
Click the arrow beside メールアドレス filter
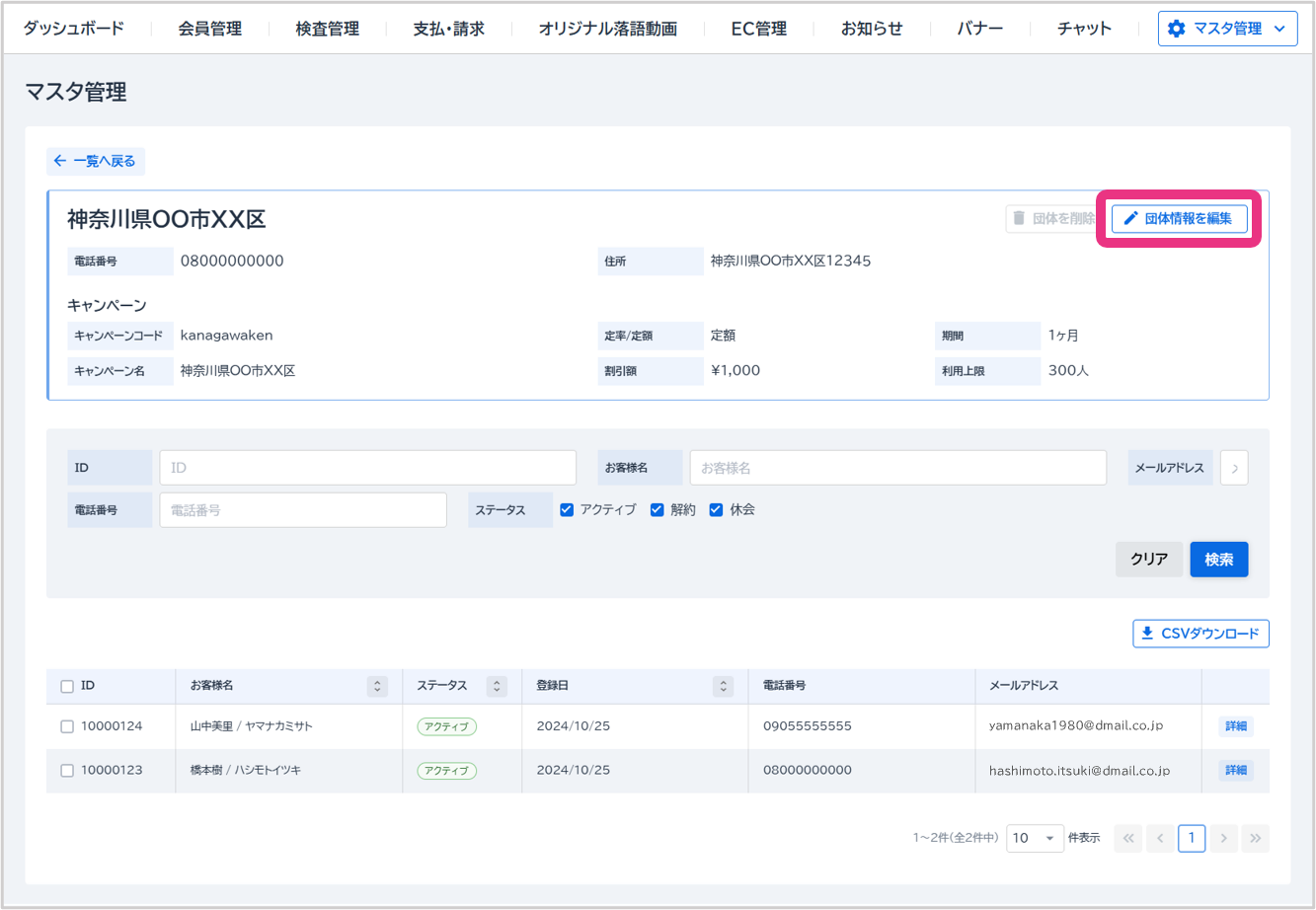pyautogui.click(x=1234, y=468)
